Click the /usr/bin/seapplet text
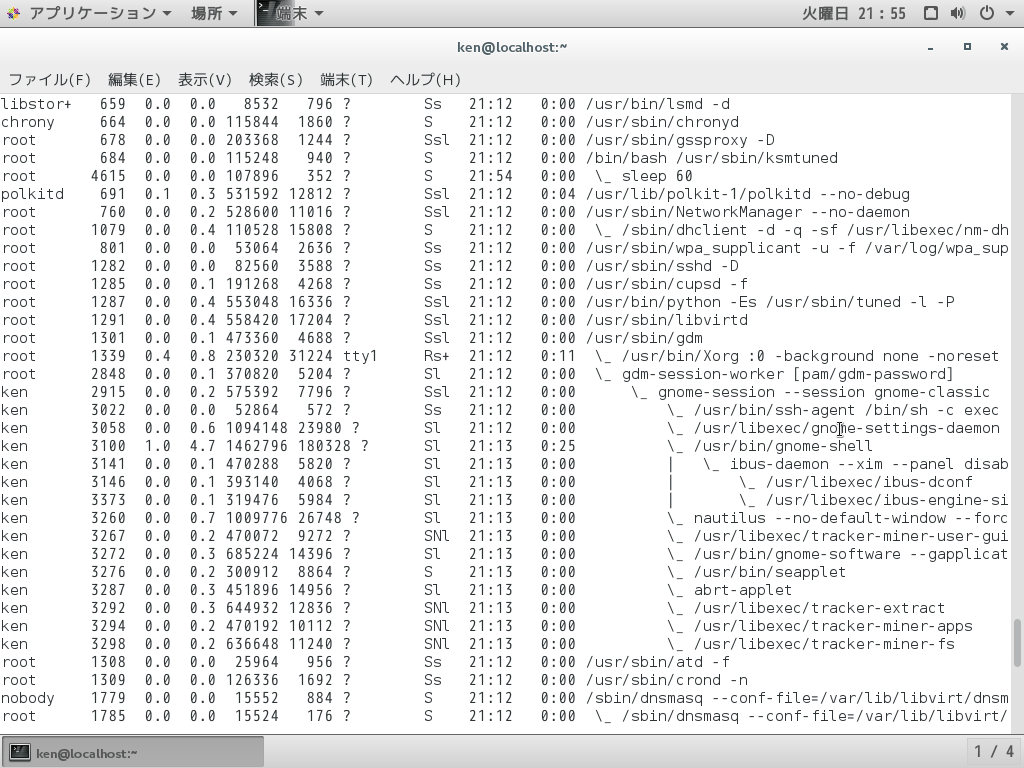The height and width of the screenshot is (768, 1024). 770,572
